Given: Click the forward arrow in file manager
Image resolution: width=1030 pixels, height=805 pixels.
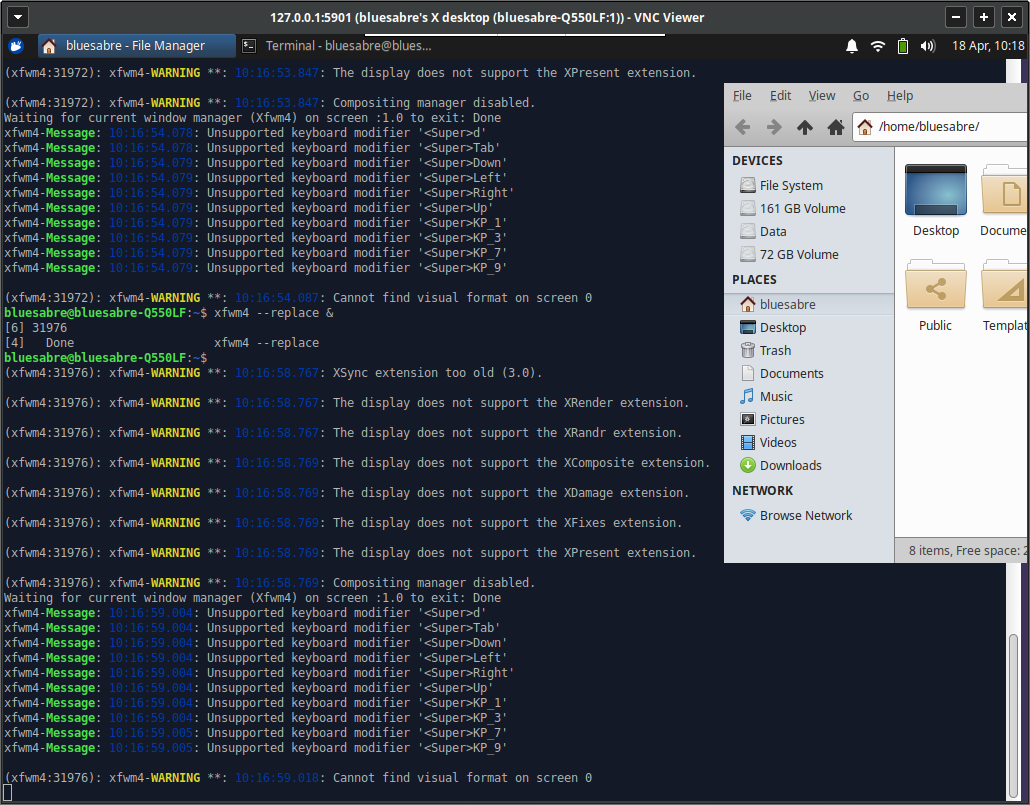Looking at the screenshot, I should [x=773, y=127].
